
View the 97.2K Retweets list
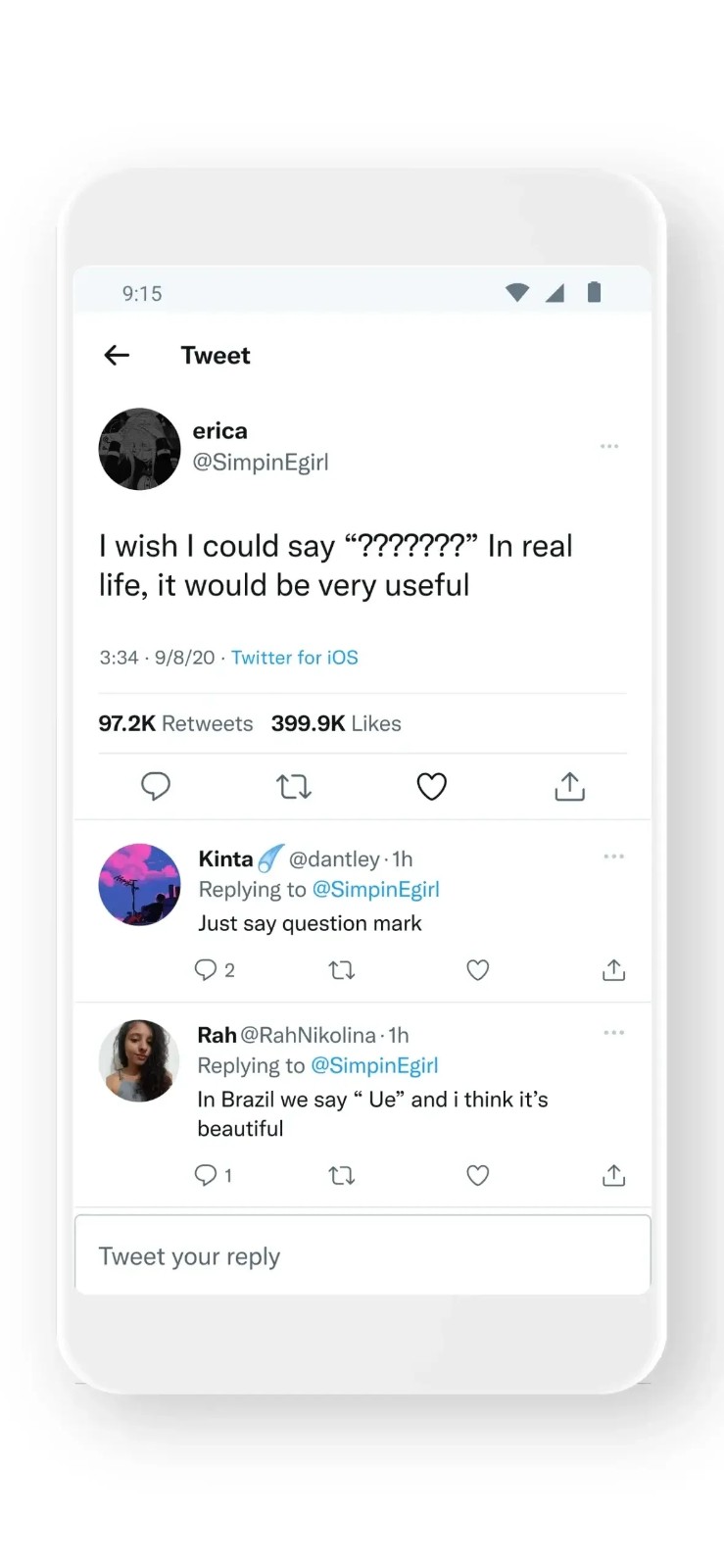coord(175,723)
